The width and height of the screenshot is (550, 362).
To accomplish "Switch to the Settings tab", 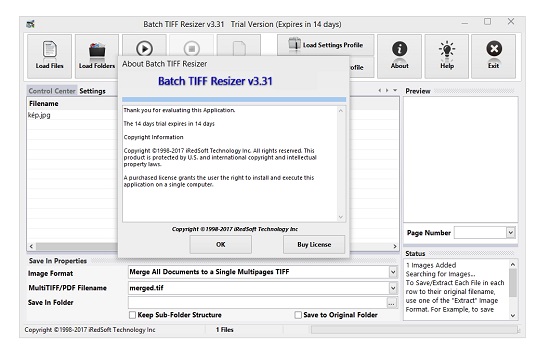I will coord(92,91).
